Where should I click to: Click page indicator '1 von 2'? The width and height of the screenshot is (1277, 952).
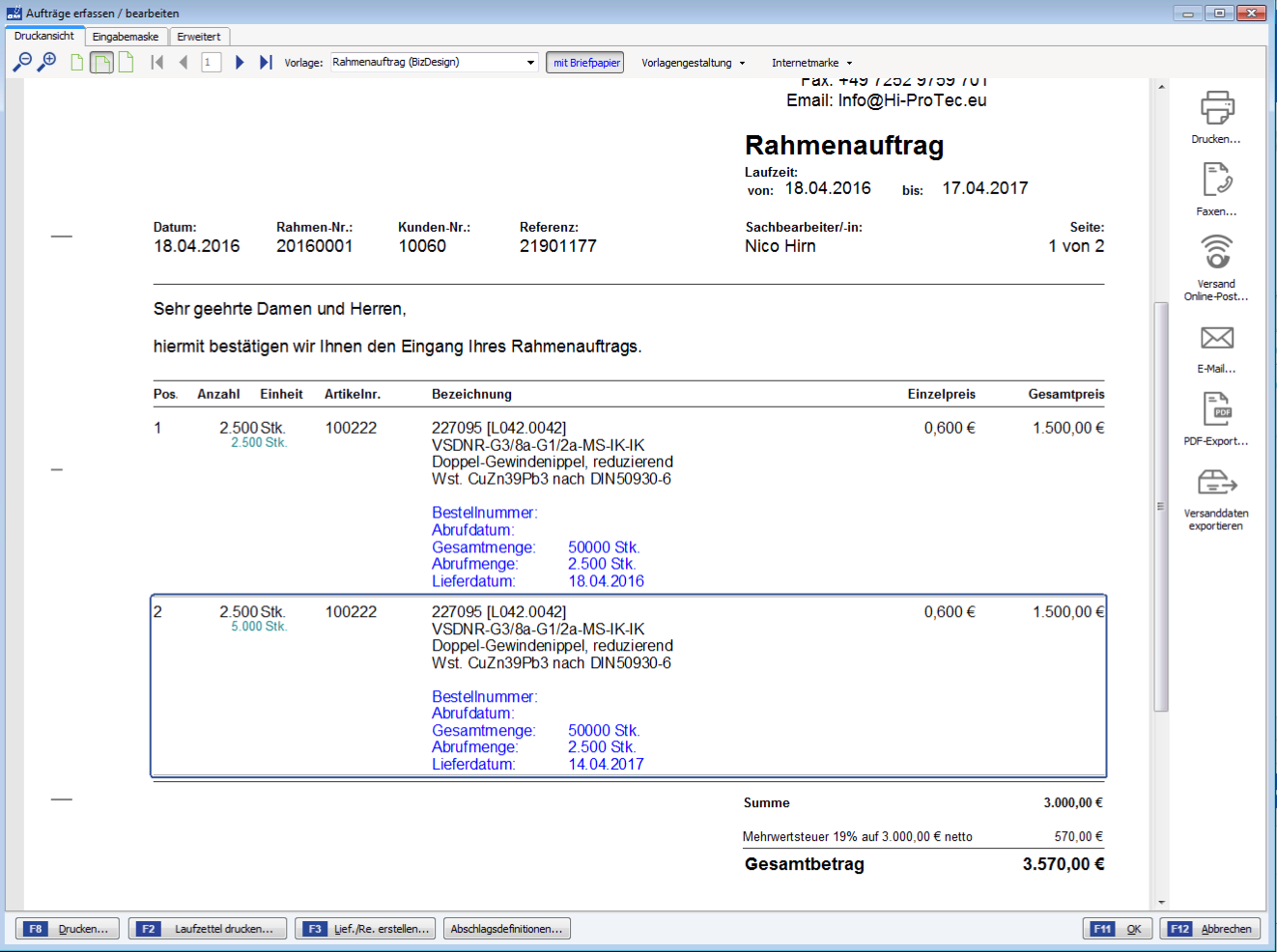pyautogui.click(x=1076, y=246)
